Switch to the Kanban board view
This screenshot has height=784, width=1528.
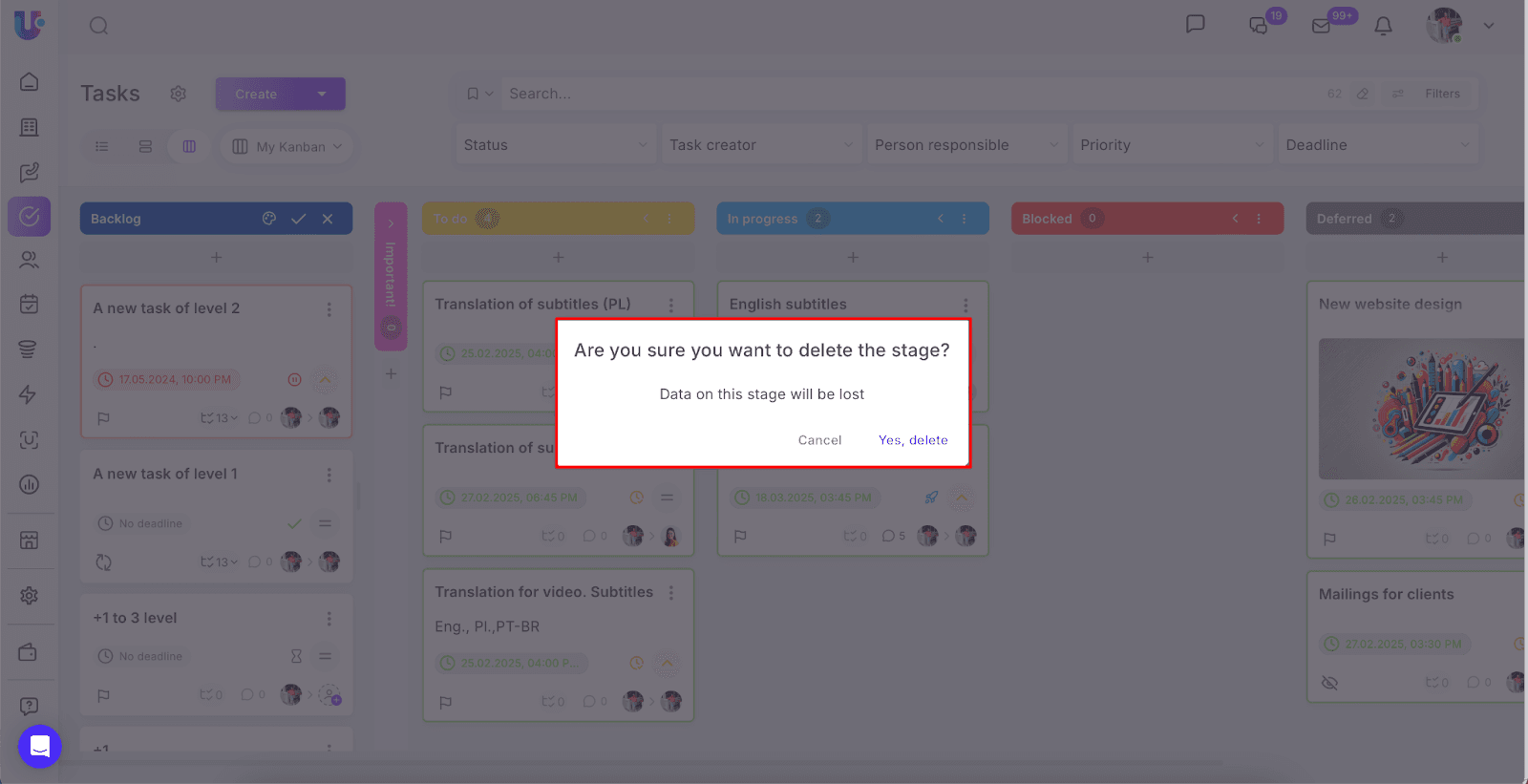(x=189, y=146)
